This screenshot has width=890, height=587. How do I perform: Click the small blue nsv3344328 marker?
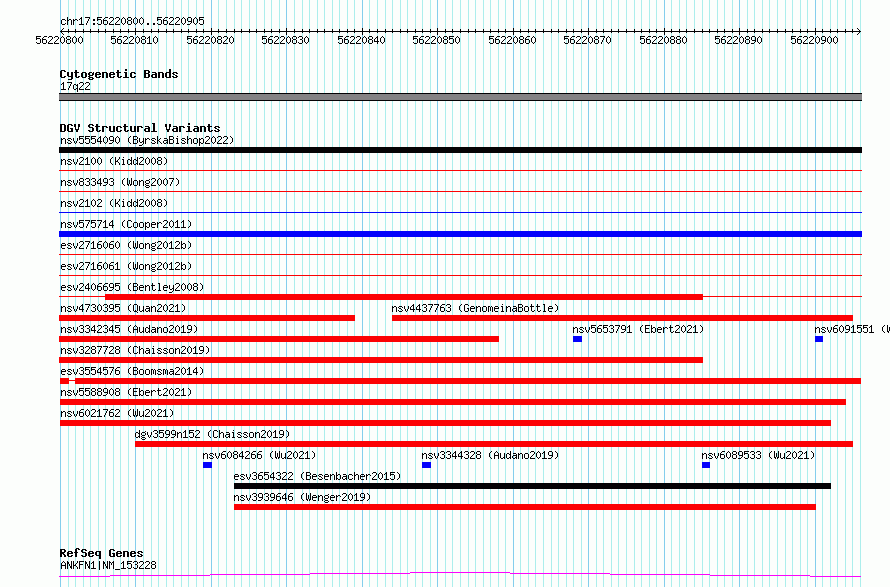(x=426, y=465)
